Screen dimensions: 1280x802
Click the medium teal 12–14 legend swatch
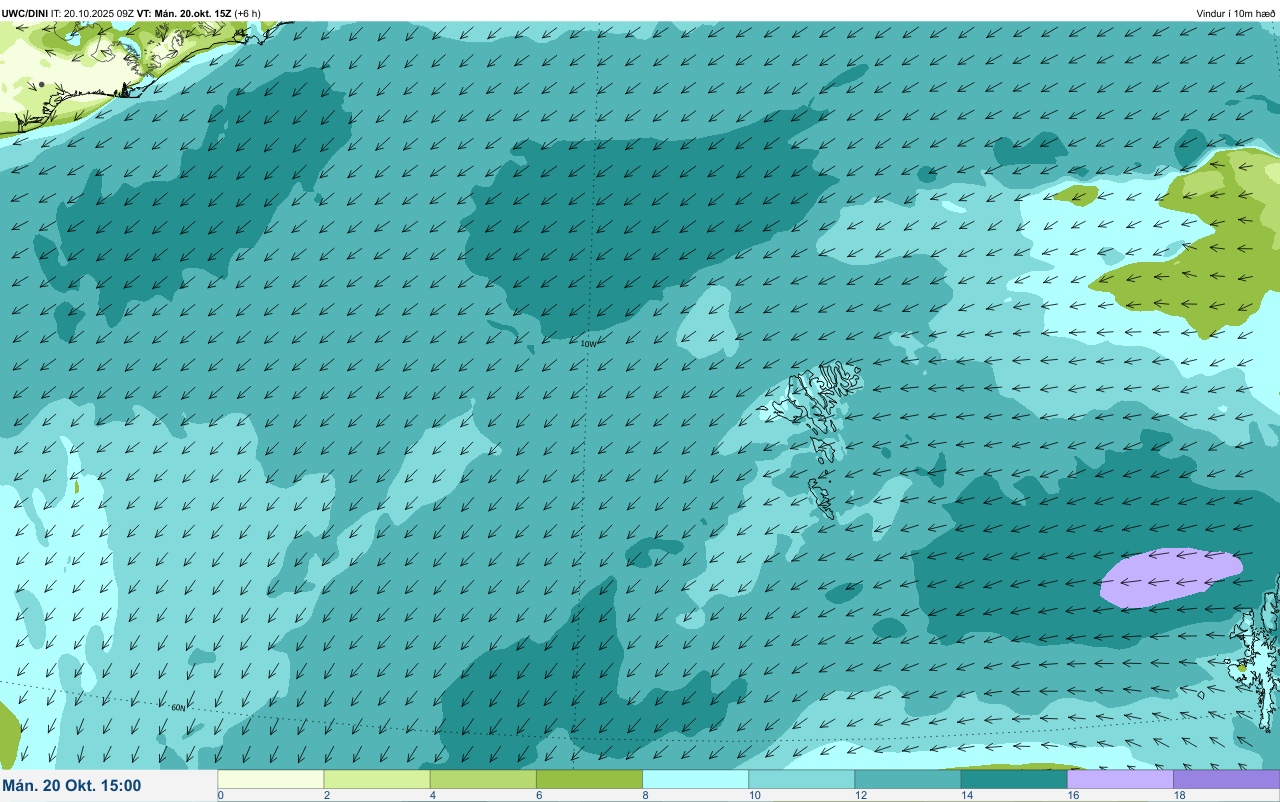907,779
